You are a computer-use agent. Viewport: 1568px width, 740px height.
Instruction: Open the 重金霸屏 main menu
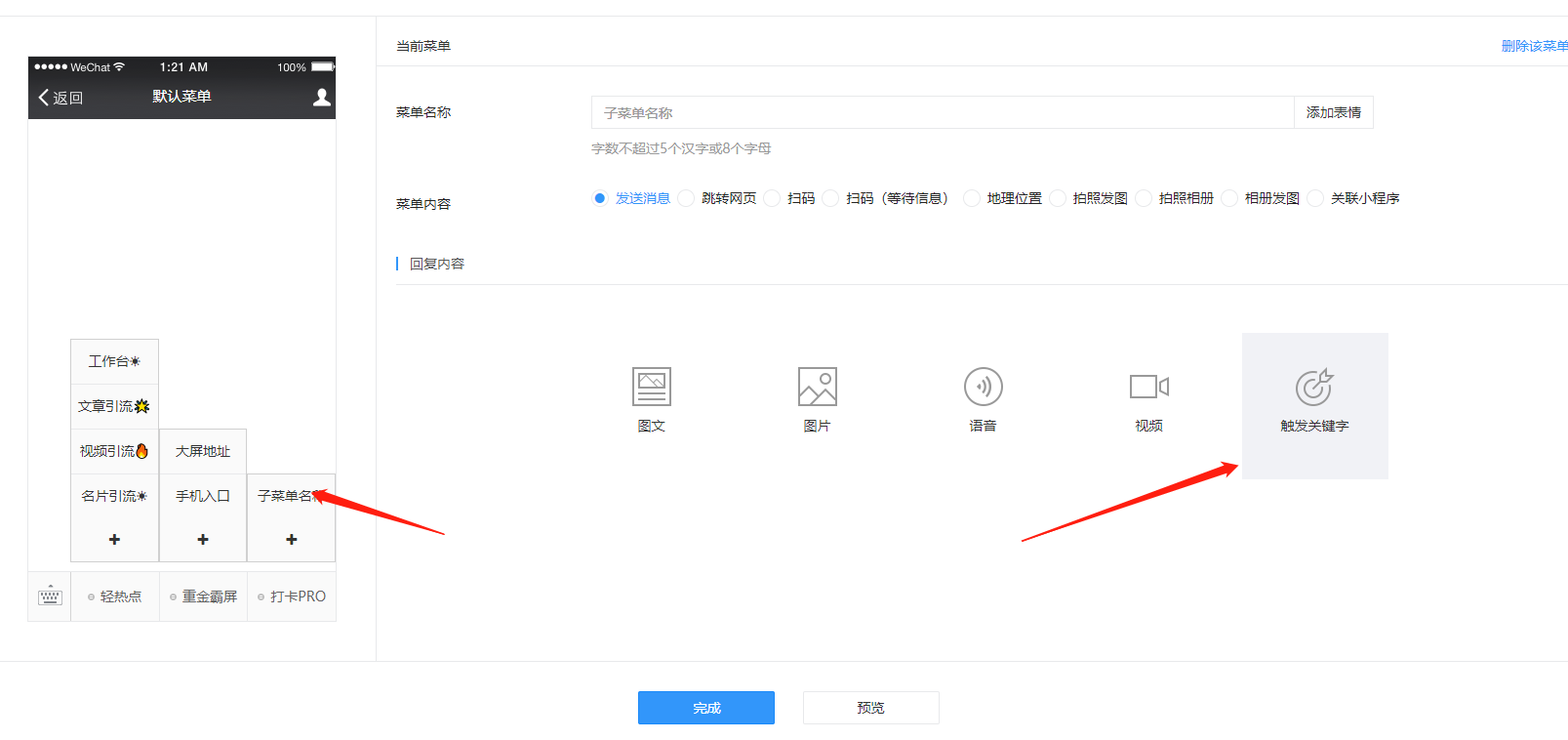(x=203, y=596)
